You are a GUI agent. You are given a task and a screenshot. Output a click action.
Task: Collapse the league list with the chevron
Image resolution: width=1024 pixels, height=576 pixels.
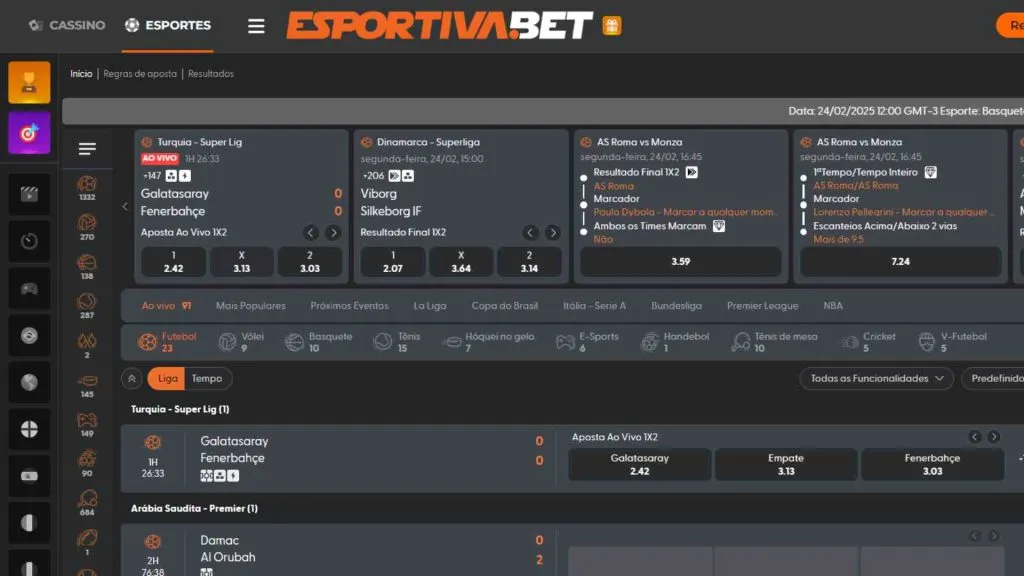(x=130, y=378)
